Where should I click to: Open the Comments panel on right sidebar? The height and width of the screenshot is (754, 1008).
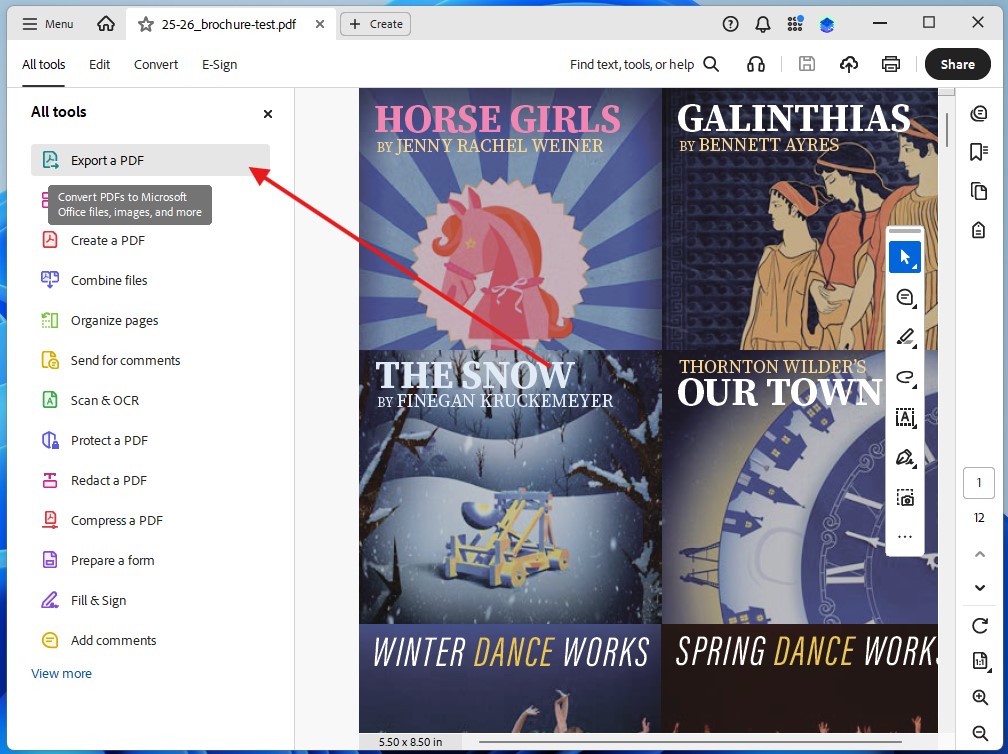pos(977,113)
